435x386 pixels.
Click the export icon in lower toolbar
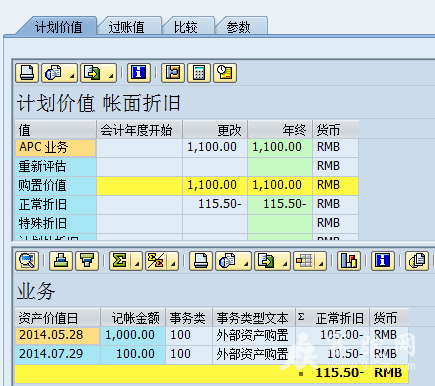266,261
